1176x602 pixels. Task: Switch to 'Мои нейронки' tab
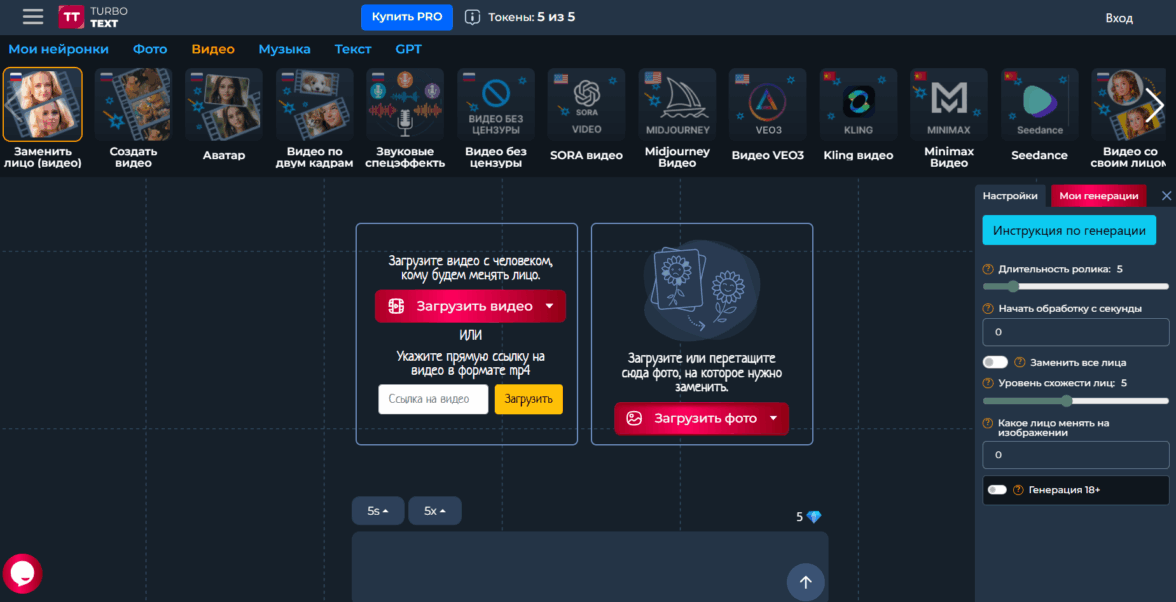click(x=58, y=49)
